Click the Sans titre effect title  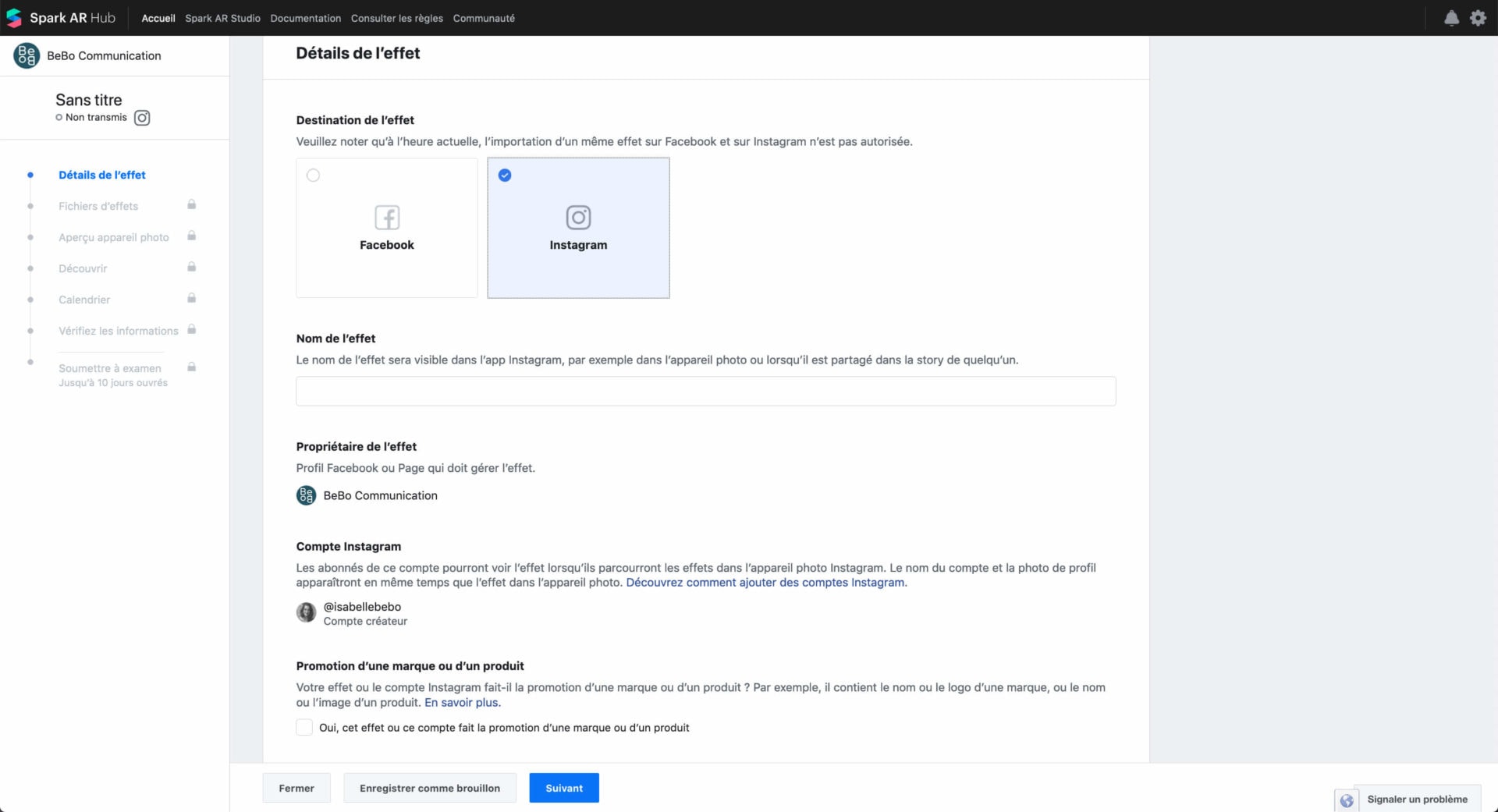pyautogui.click(x=89, y=100)
